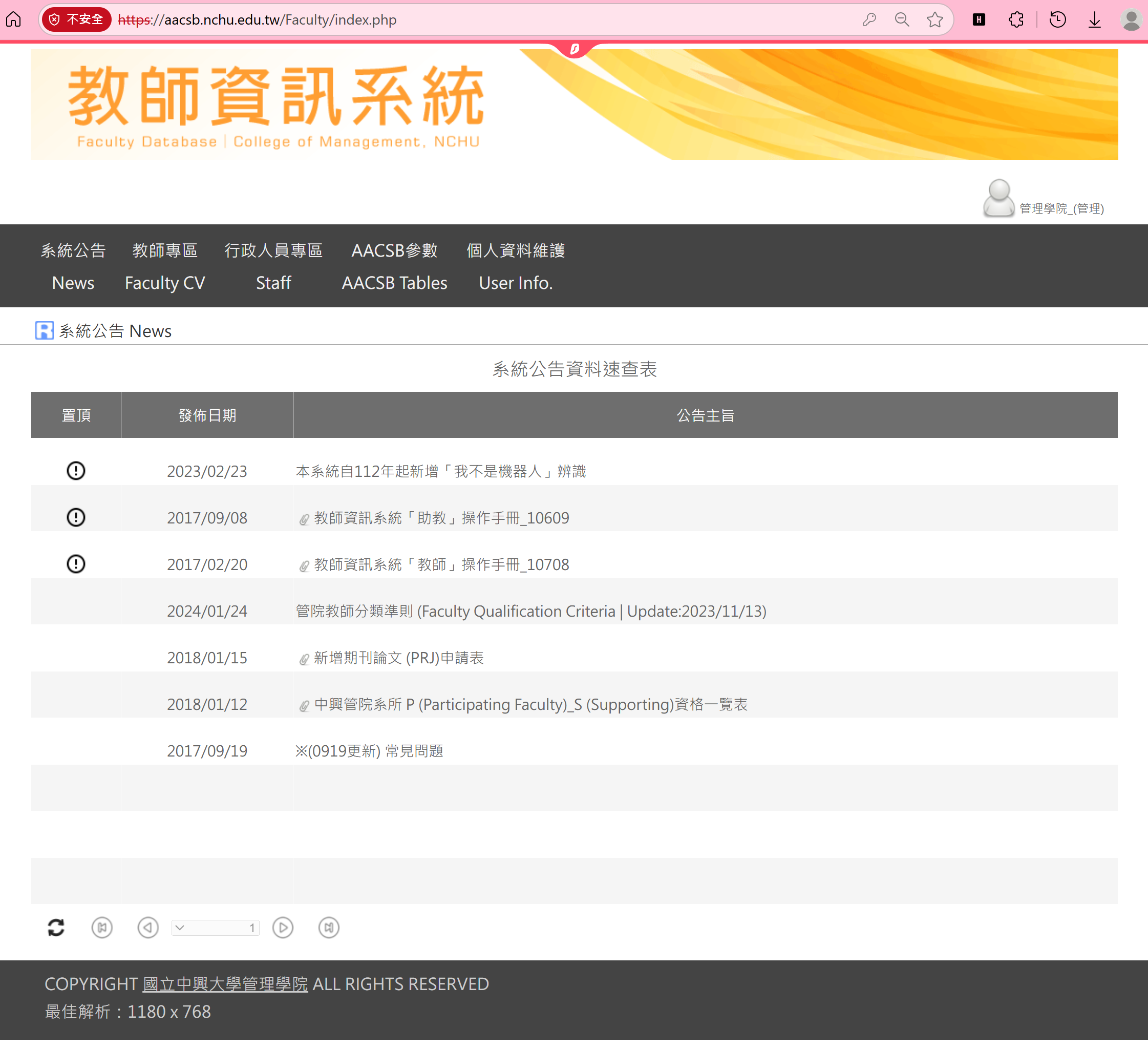This screenshot has width=1148, height=1050.
Task: Open the 不安全 site security badge
Action: [76, 20]
